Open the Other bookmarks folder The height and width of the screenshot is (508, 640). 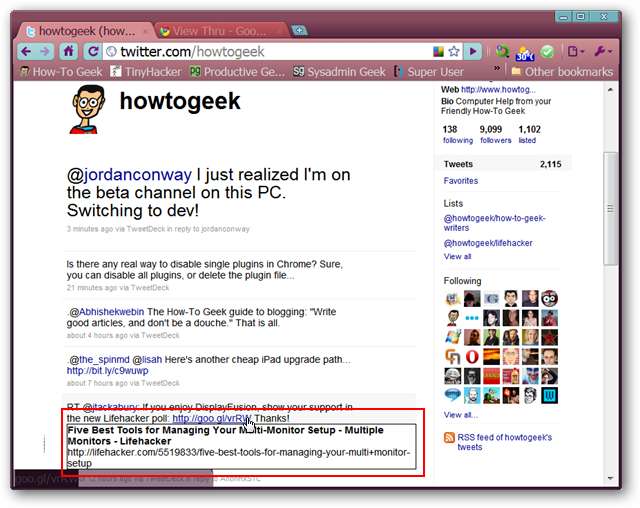[562, 72]
